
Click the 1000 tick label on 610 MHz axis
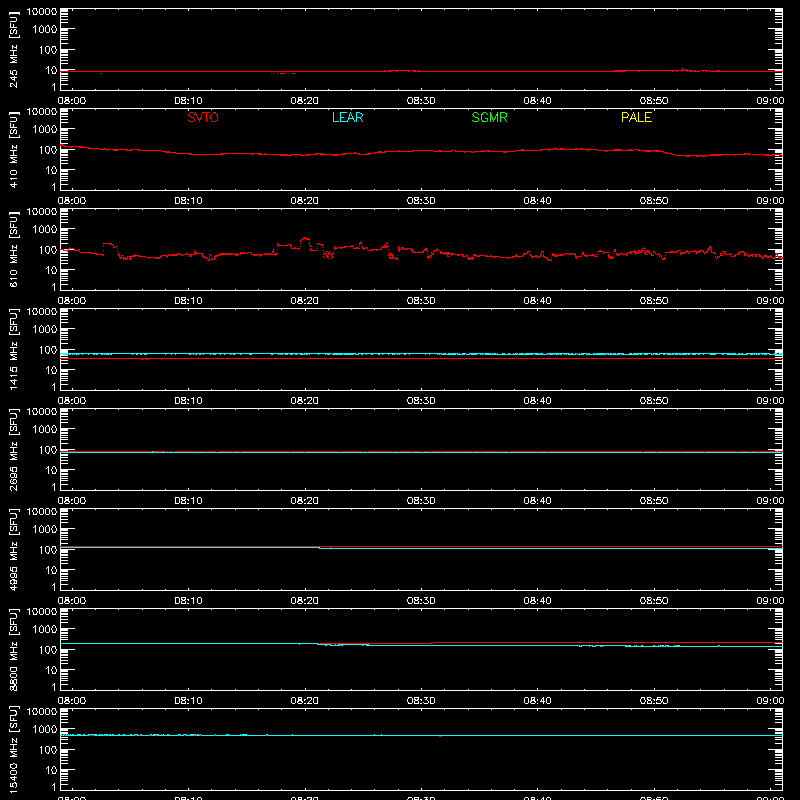tap(45, 229)
